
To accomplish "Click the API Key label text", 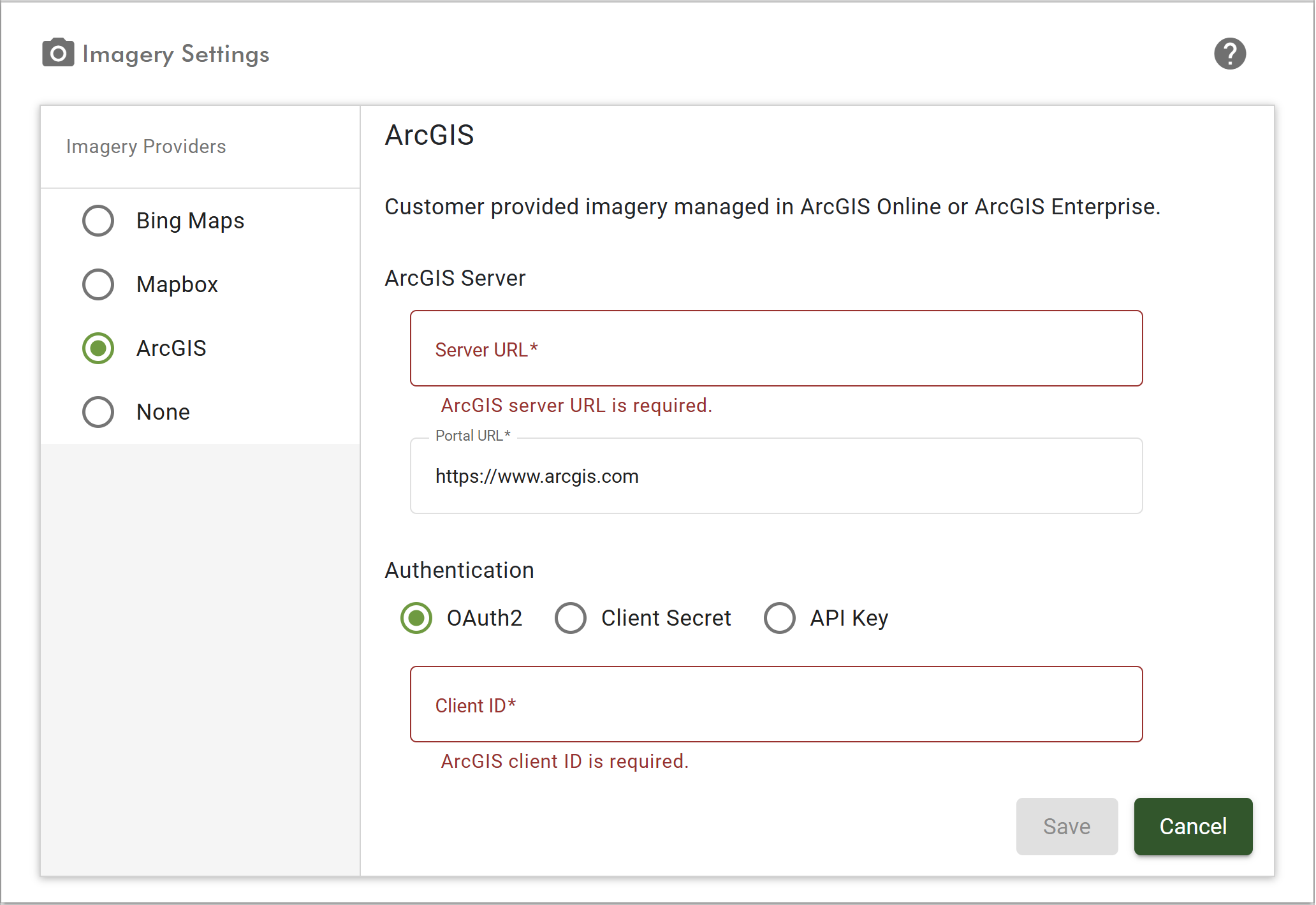I will (849, 618).
